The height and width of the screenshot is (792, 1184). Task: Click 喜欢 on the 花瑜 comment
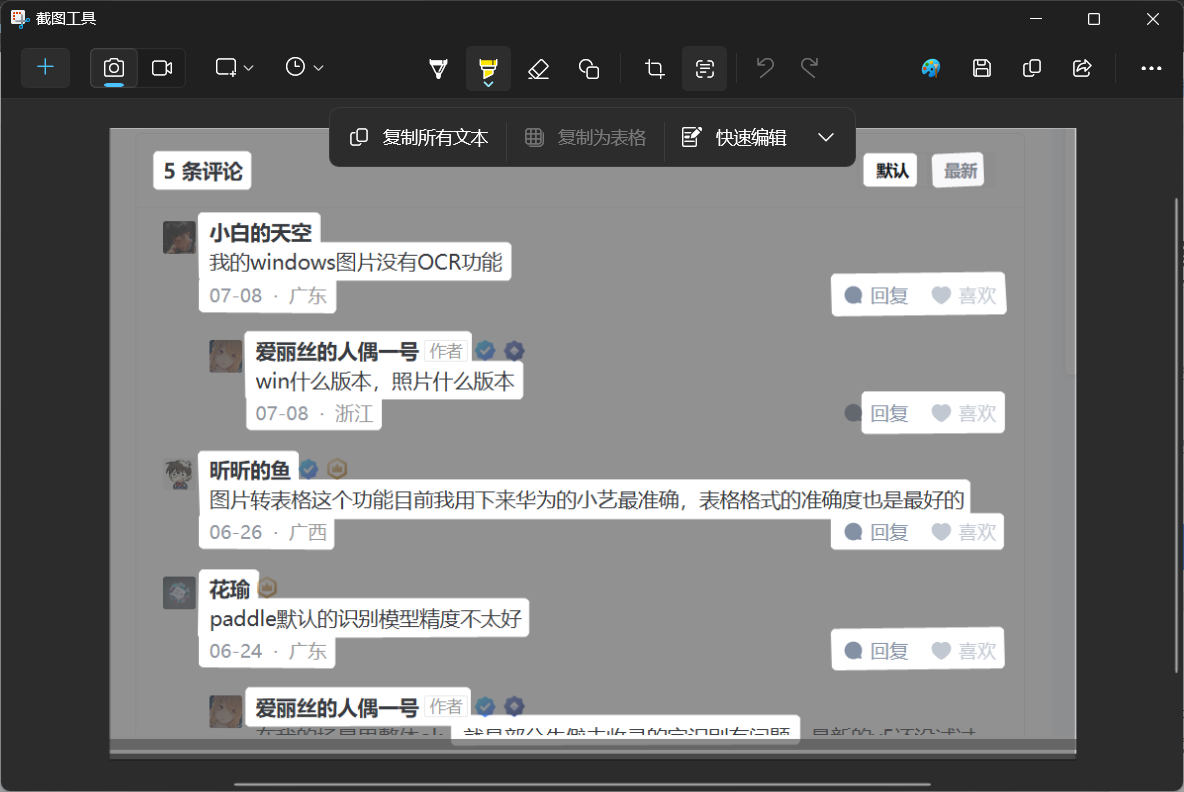964,651
